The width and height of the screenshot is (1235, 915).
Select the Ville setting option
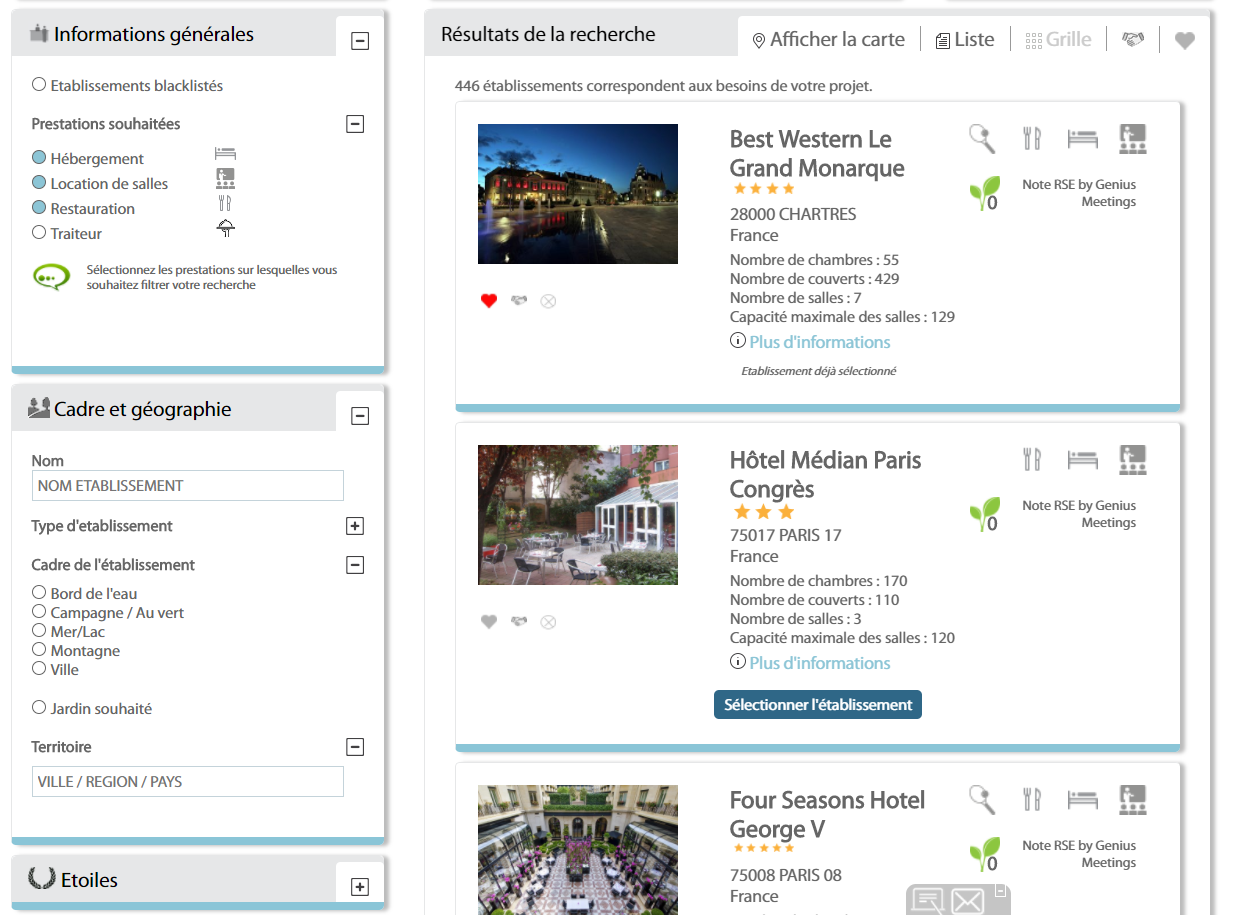tap(39, 669)
